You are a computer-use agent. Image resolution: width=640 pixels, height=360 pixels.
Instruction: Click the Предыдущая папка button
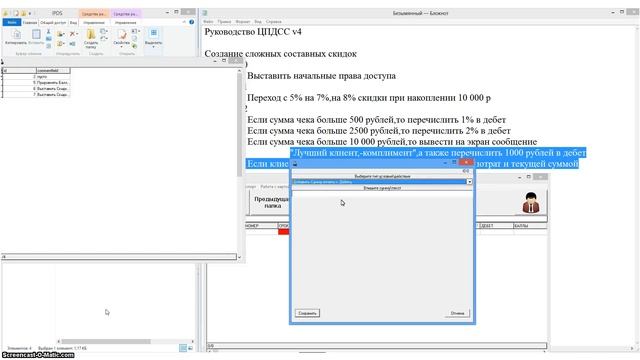(x=270, y=202)
